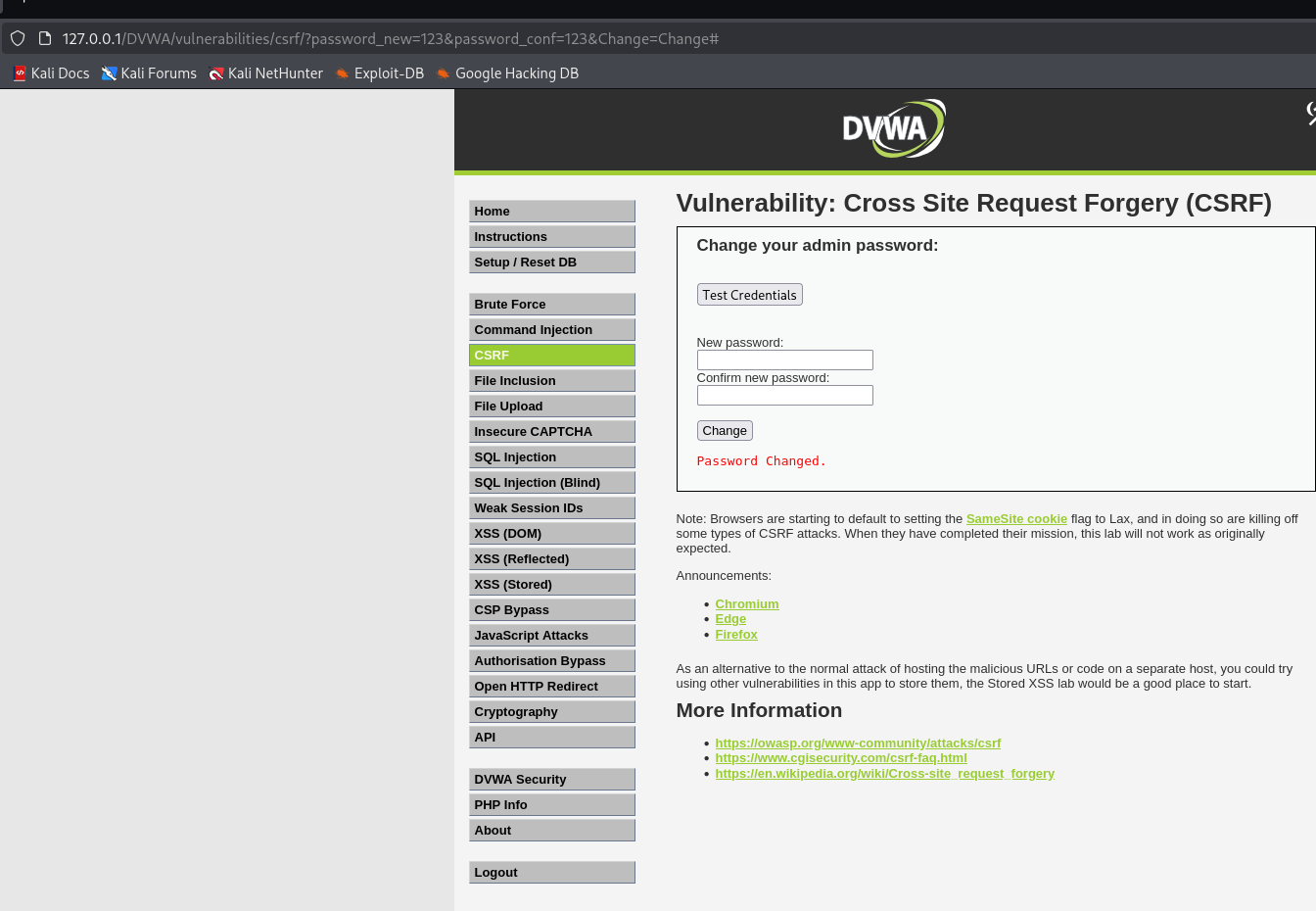
Task: Open the Kali NetHunter bookmark
Action: [x=265, y=73]
